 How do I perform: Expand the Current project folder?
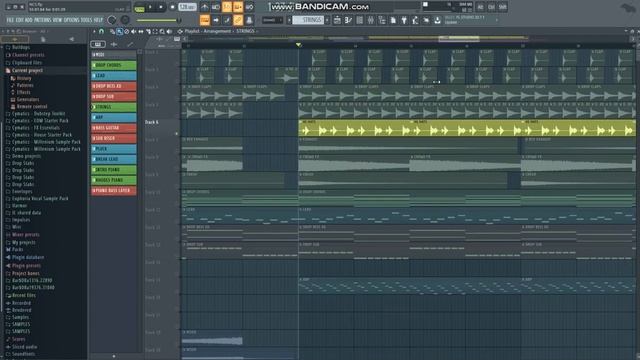tap(27, 71)
